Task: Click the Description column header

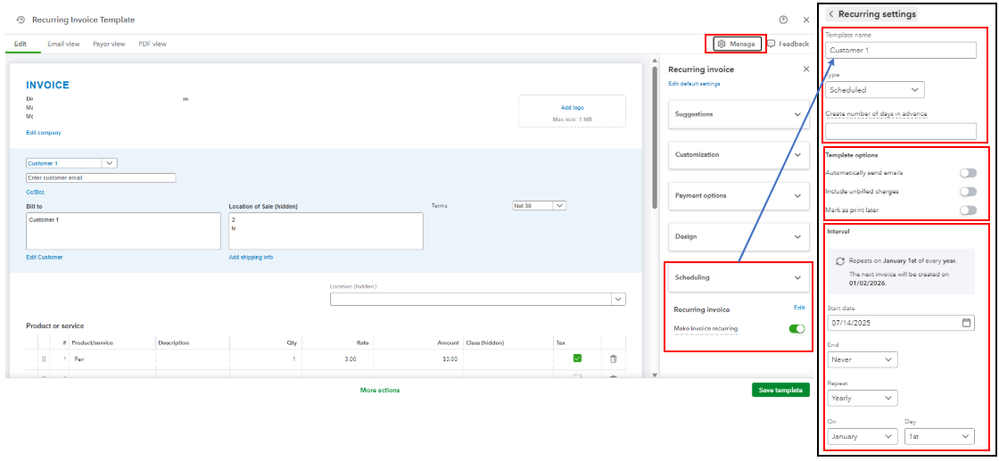Action: (173, 343)
